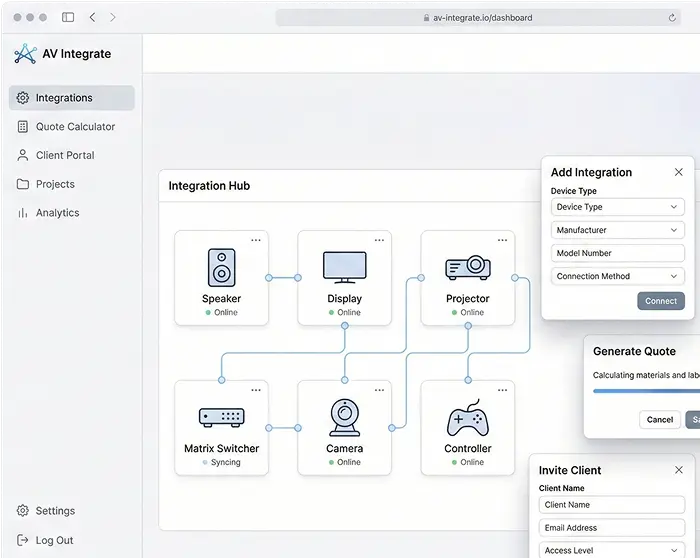The image size is (700, 558).
Task: Click the Email Address input field
Action: [612, 528]
